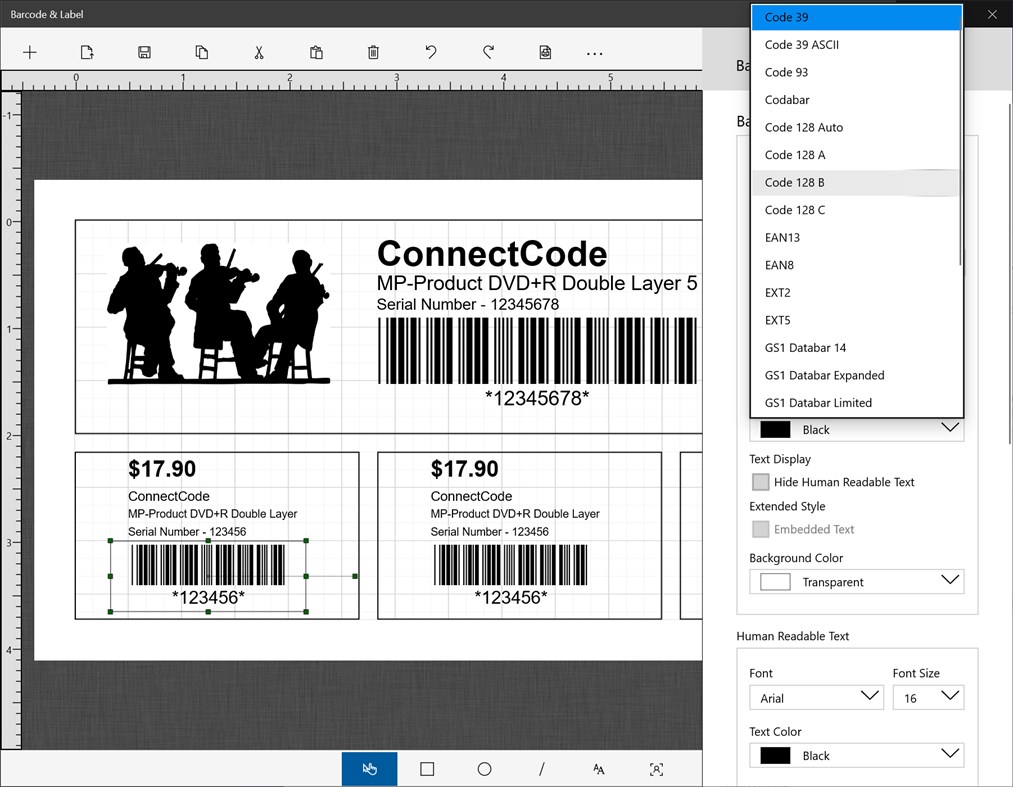Enable Hide Human Readable Text
Image resolution: width=1013 pixels, height=787 pixels.
pos(760,482)
